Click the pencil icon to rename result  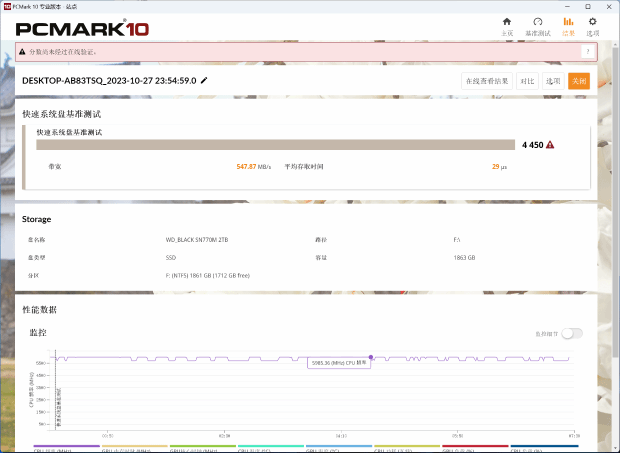pos(204,81)
